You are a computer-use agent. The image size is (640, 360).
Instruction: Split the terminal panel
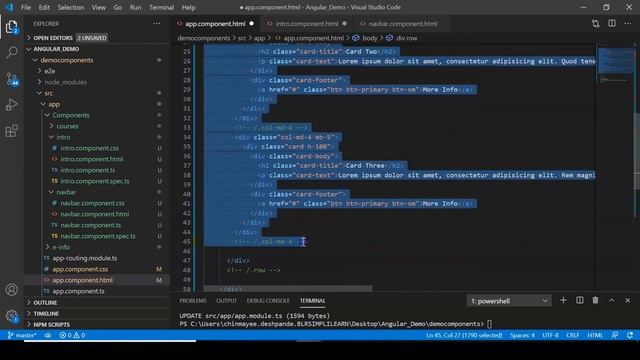(x=579, y=300)
